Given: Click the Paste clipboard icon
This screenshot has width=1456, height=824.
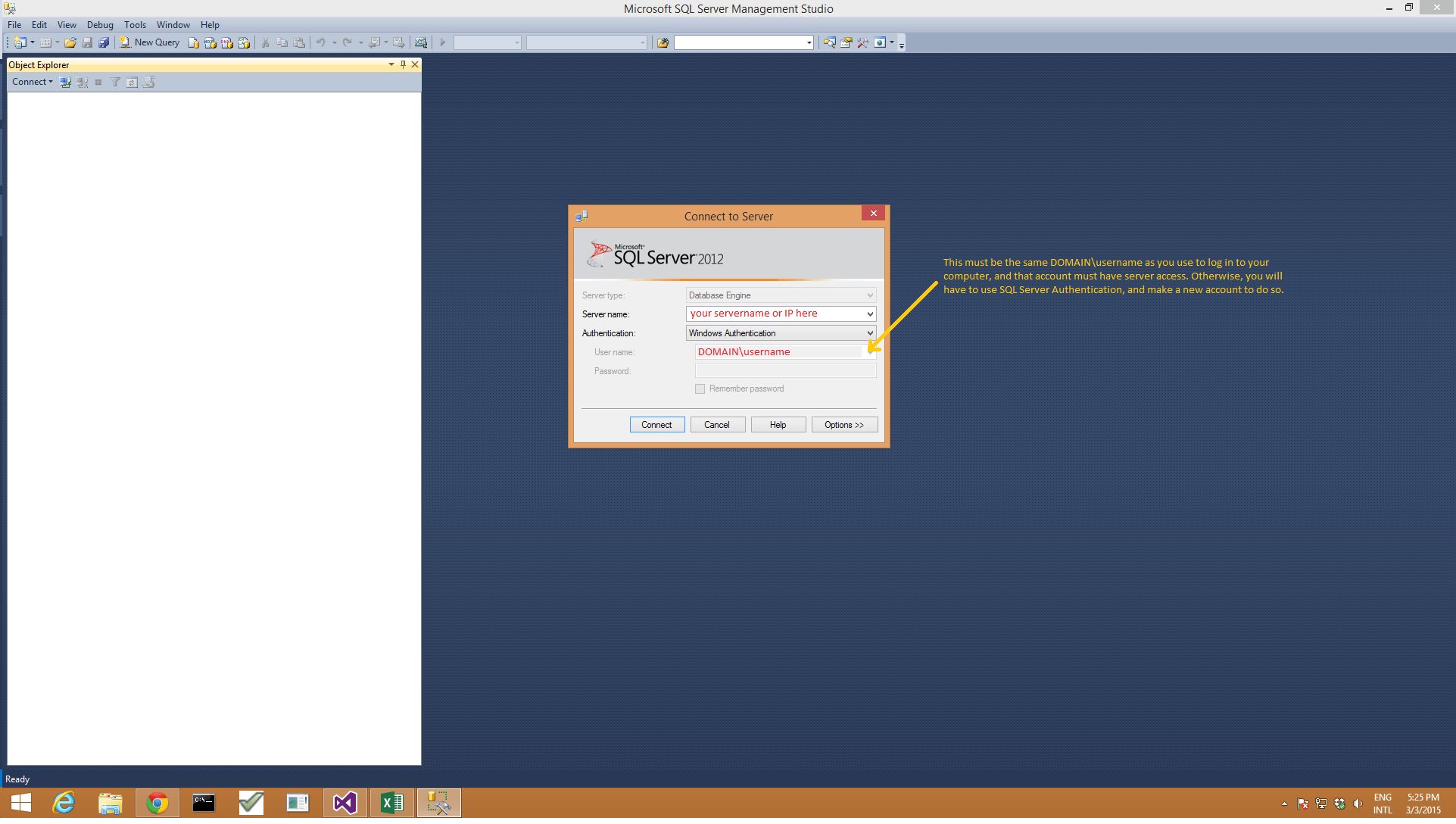Looking at the screenshot, I should pos(299,42).
